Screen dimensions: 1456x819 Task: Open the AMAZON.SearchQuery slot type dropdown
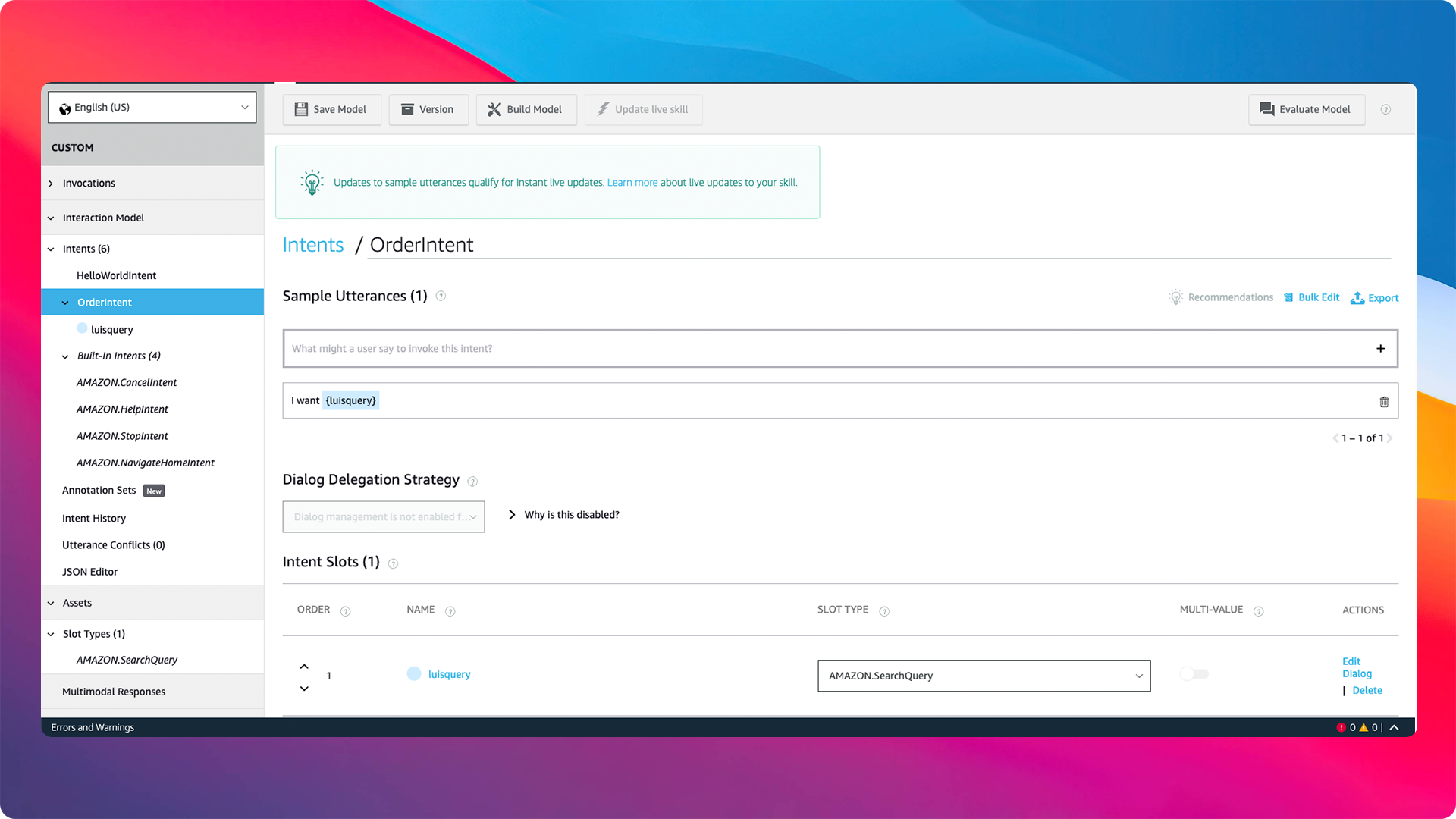coord(983,676)
